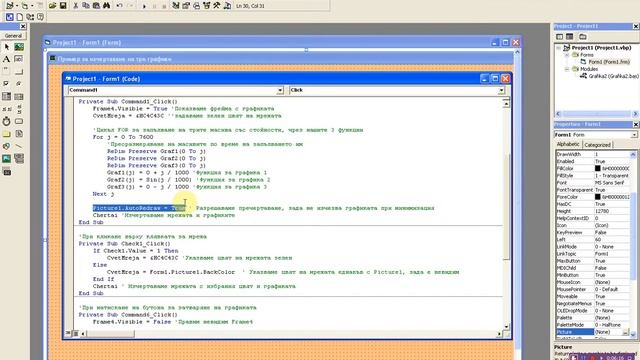The image size is (640, 360).
Task: Select the Image control in toolbox
Action: point(7,158)
